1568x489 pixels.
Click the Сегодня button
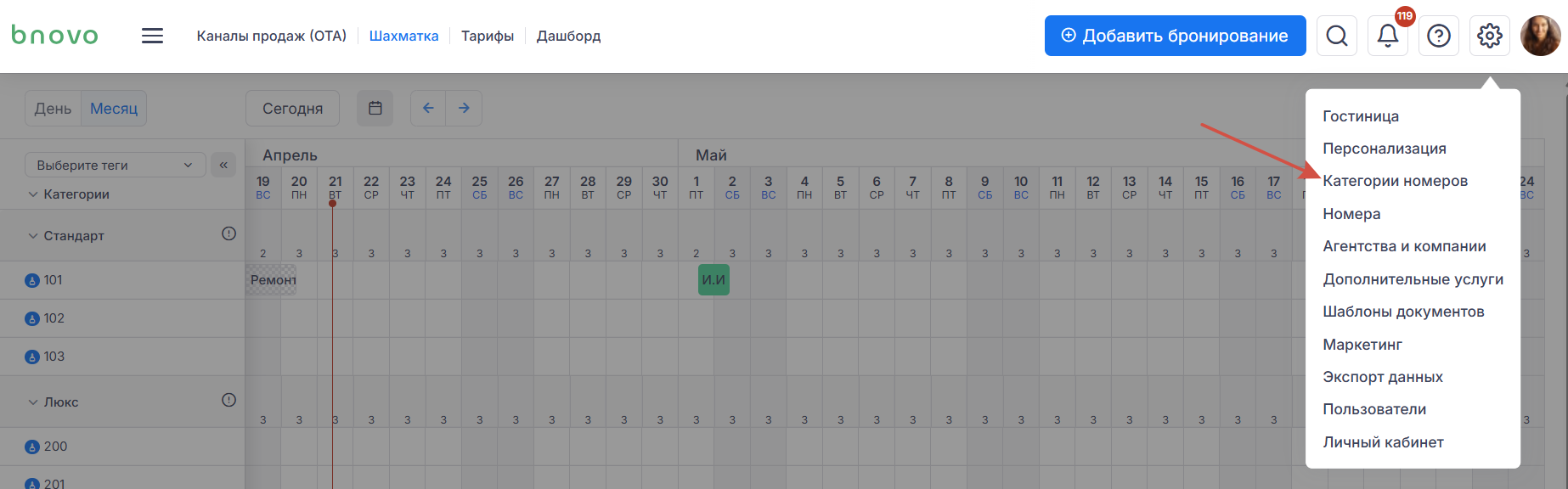point(292,109)
